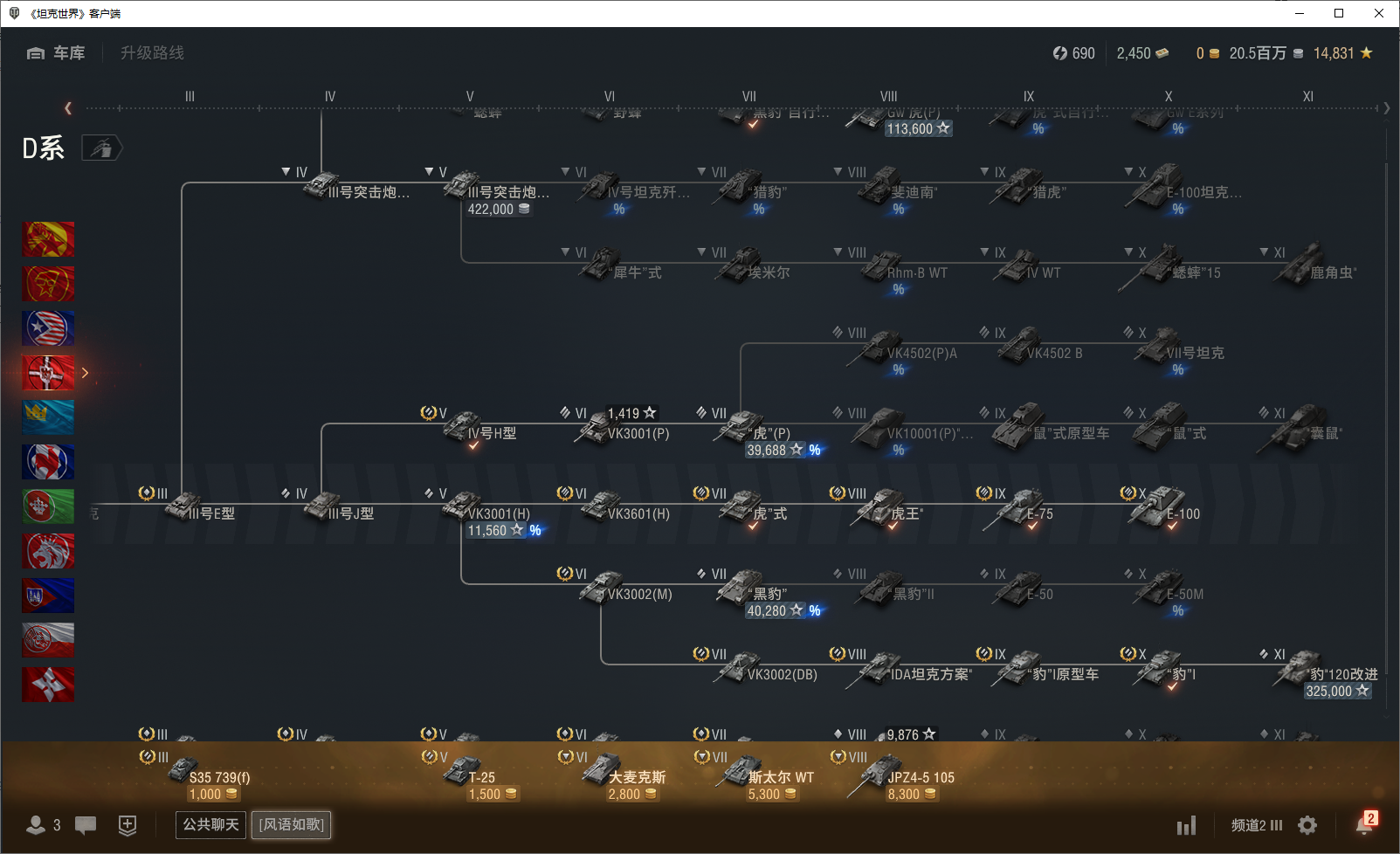
Task: Select the red flag with silver lion
Action: click(x=48, y=551)
